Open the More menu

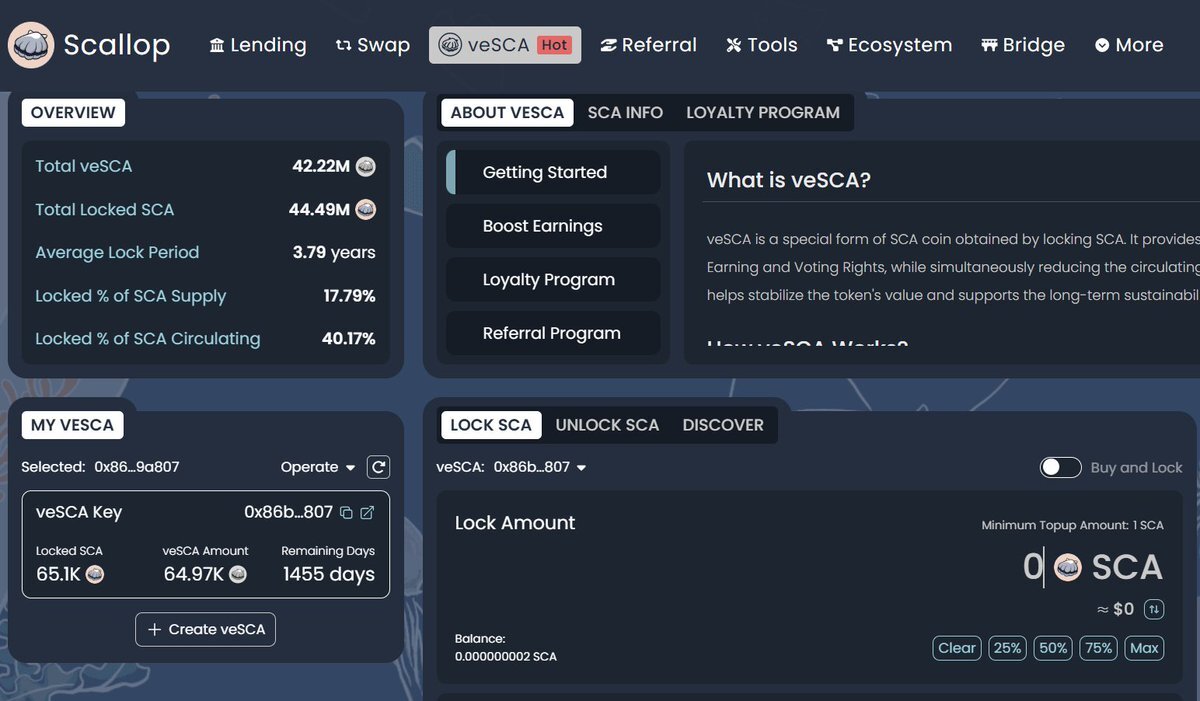tap(1129, 45)
